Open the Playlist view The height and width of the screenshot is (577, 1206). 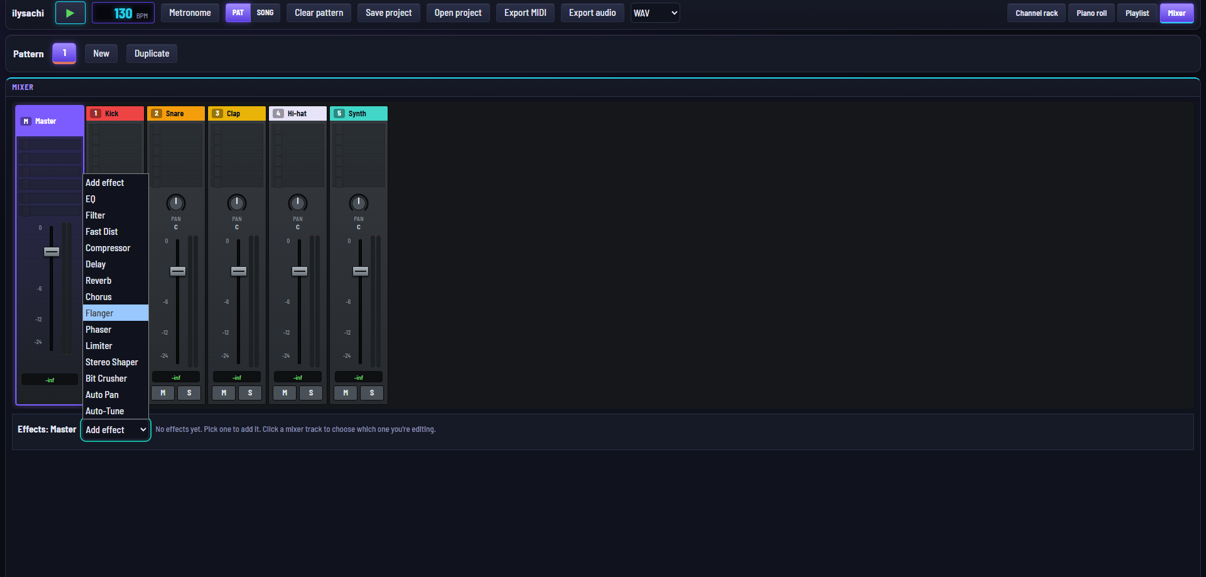1137,13
